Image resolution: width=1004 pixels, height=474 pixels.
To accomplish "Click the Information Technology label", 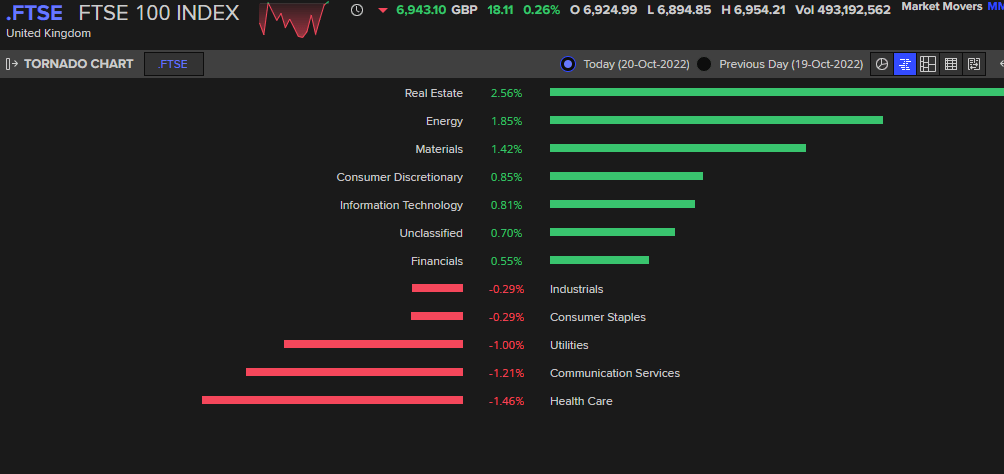I will pyautogui.click(x=401, y=205).
